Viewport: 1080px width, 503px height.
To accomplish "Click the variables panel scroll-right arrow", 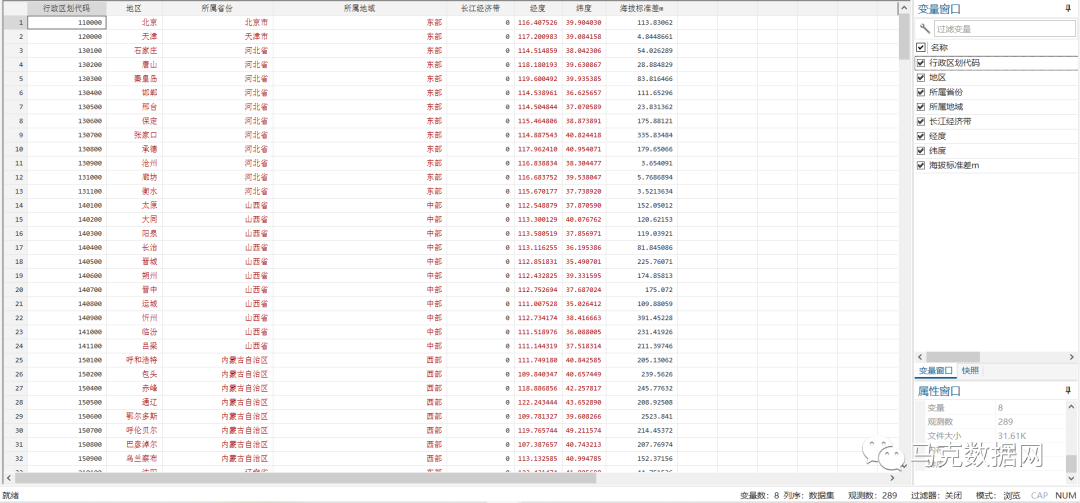I will [1072, 356].
